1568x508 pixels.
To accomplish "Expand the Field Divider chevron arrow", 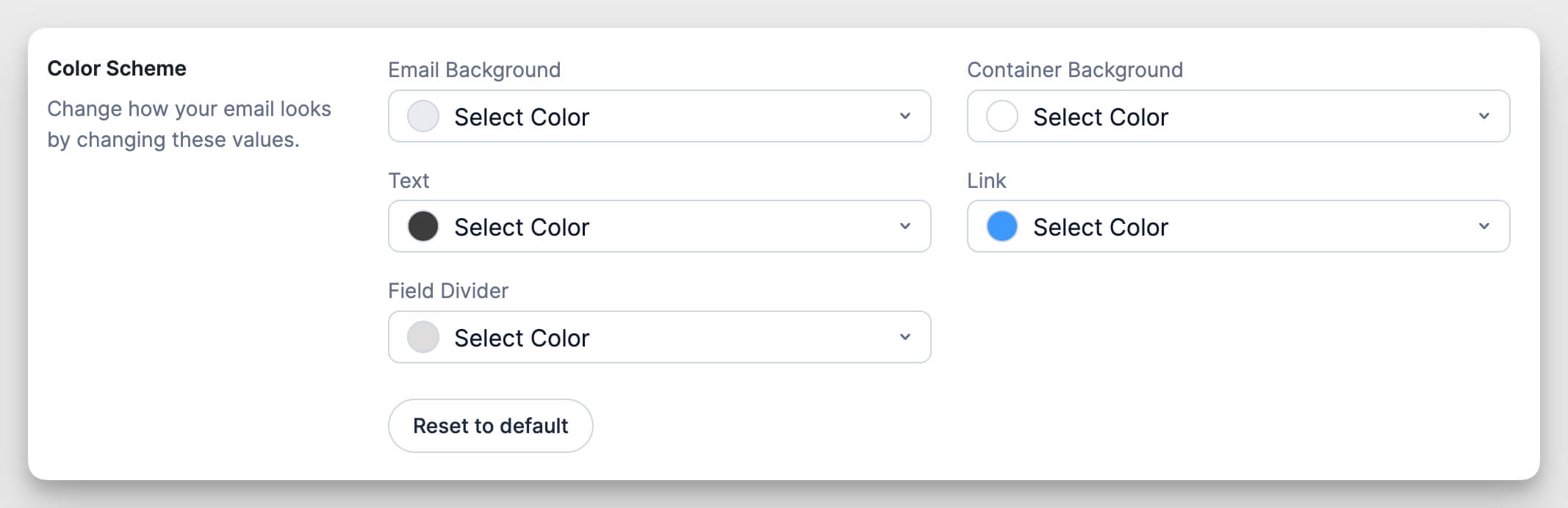I will point(905,336).
